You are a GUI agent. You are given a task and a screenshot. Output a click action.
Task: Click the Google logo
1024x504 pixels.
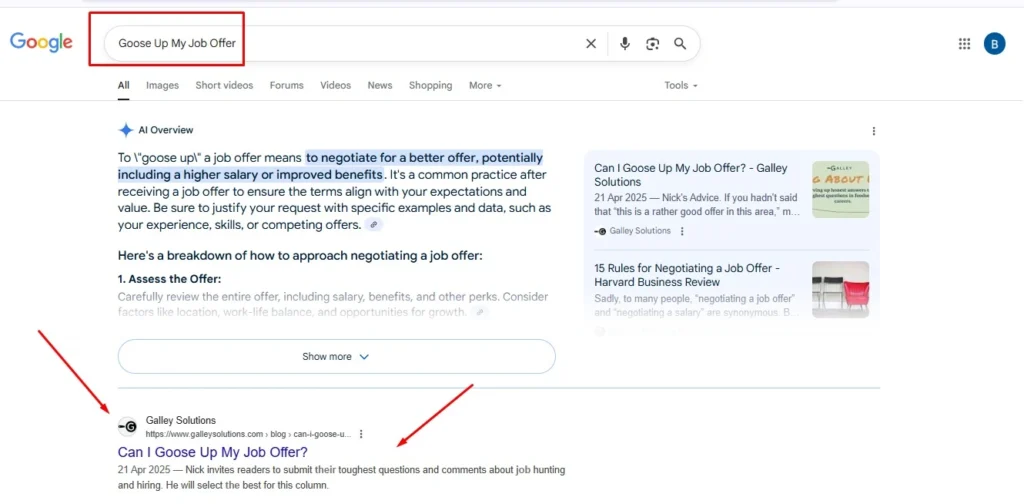point(41,42)
